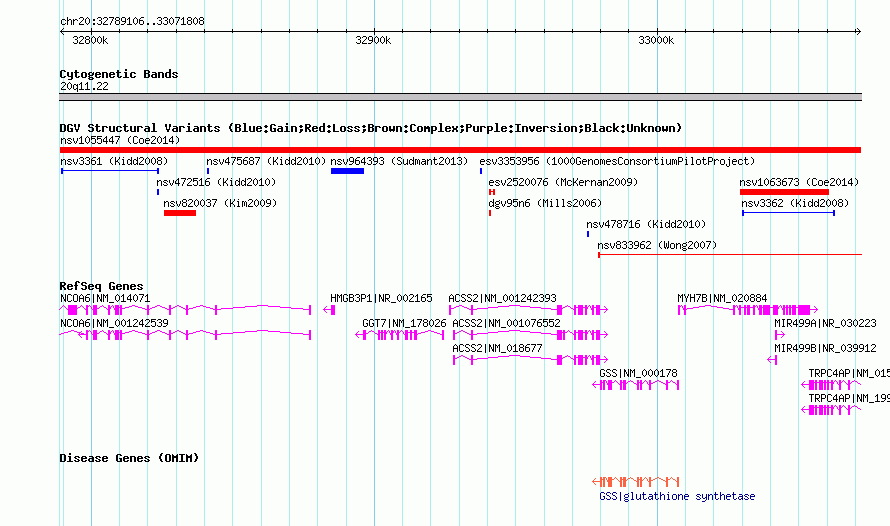Select the esv2520076 (McKernan2009) label
The width and height of the screenshot is (890, 526).
pos(563,182)
